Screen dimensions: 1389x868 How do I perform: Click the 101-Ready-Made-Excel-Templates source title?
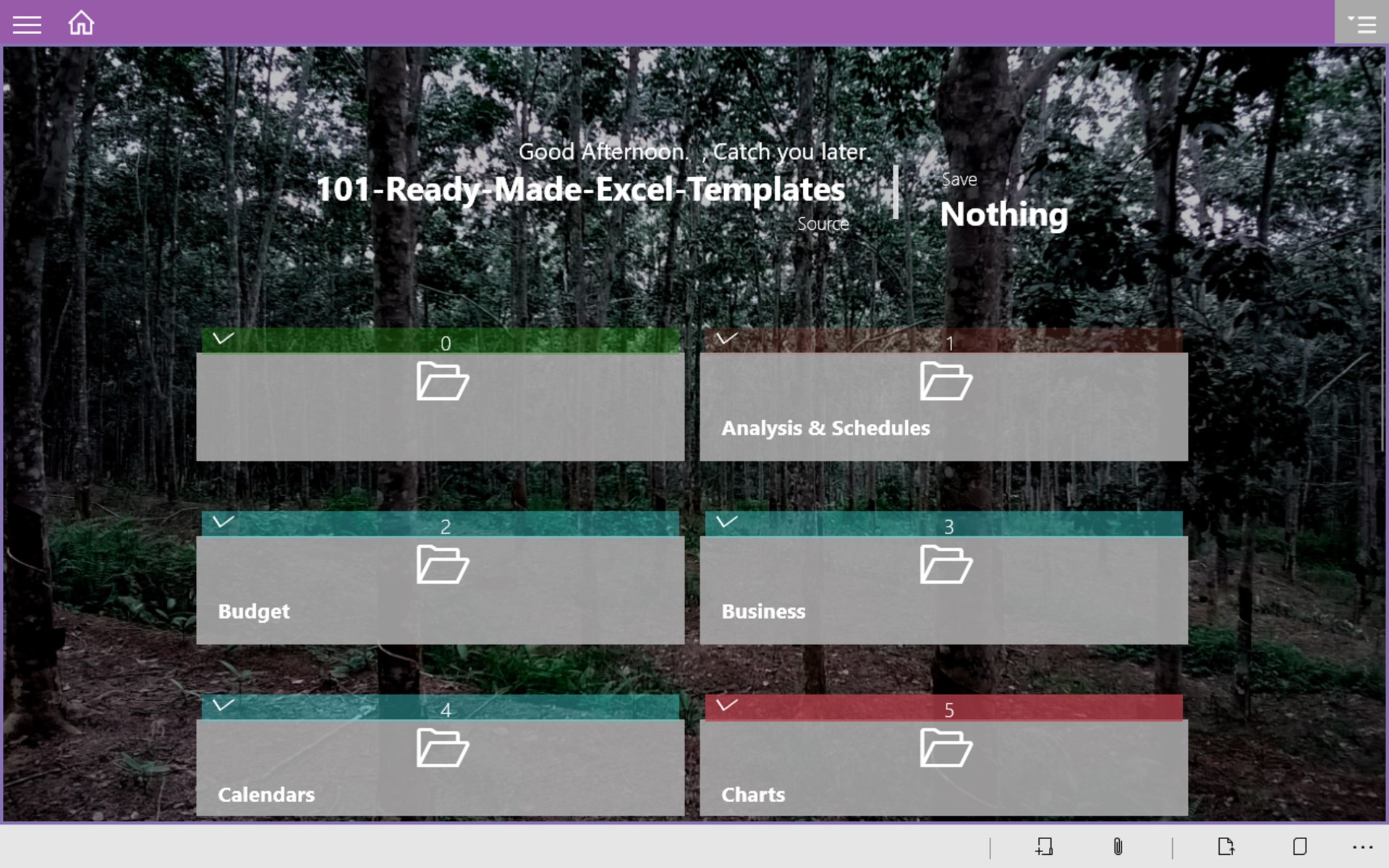[580, 190]
